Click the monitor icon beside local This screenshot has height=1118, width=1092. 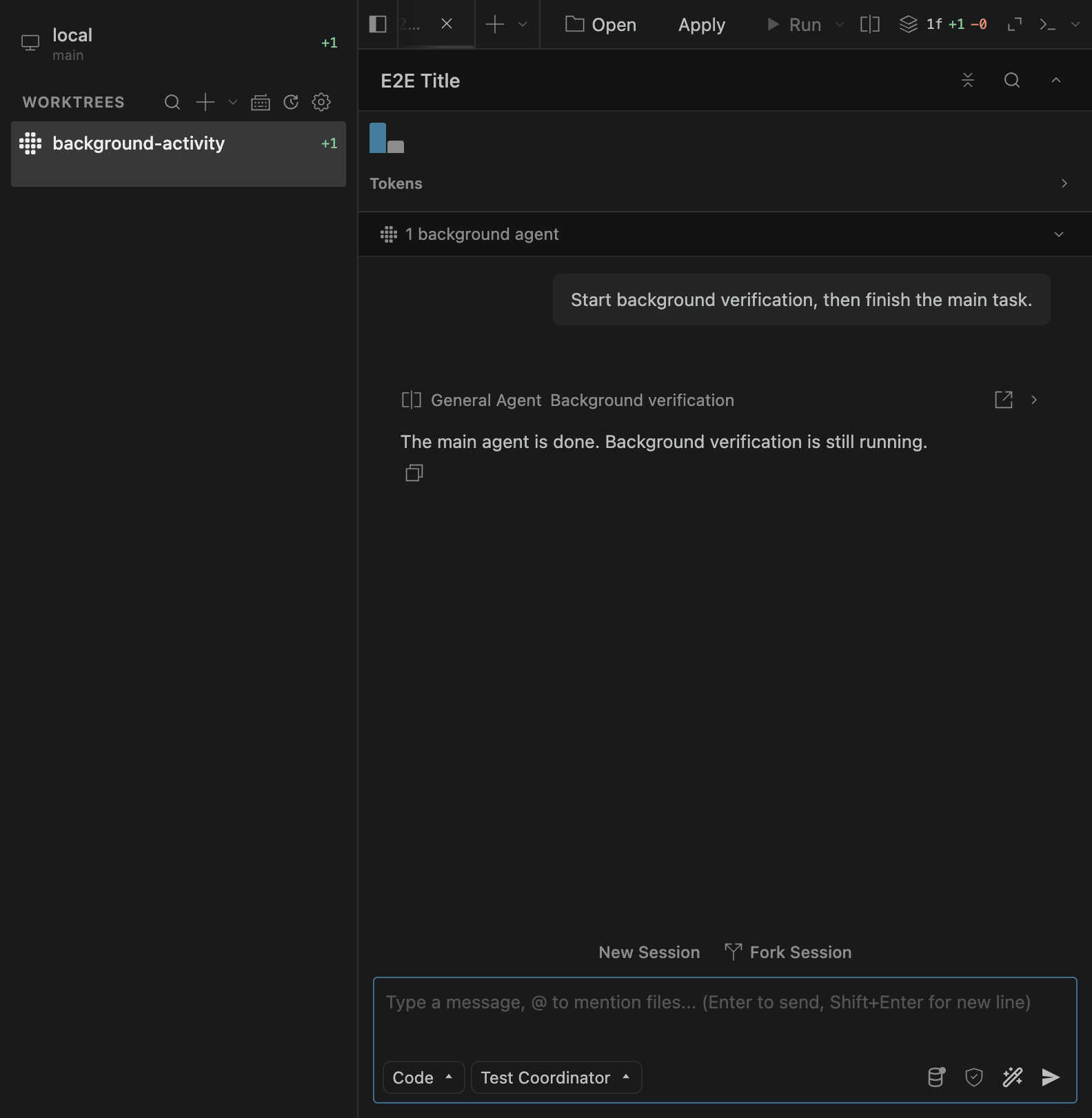(30, 43)
